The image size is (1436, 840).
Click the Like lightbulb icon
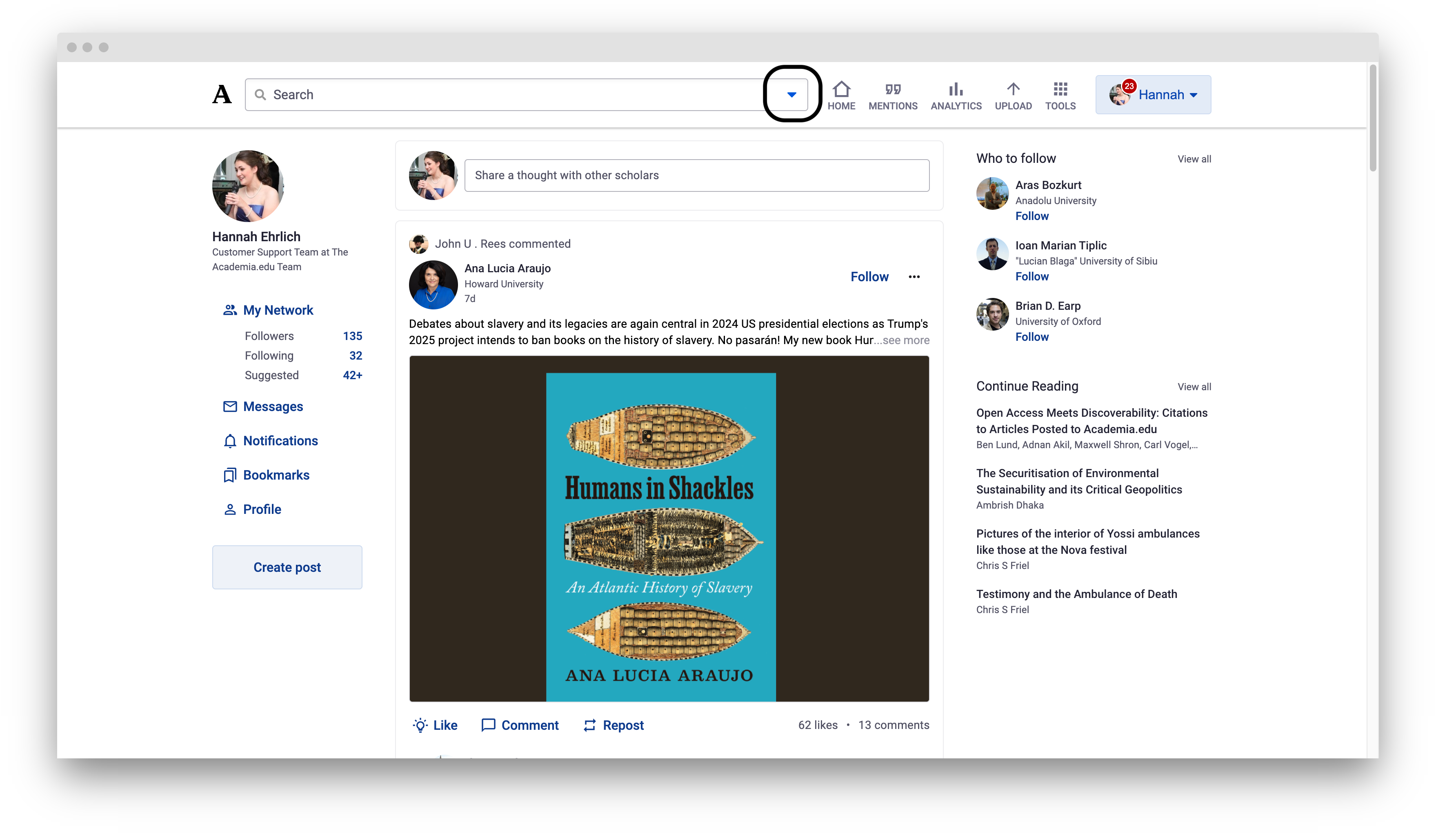click(420, 725)
